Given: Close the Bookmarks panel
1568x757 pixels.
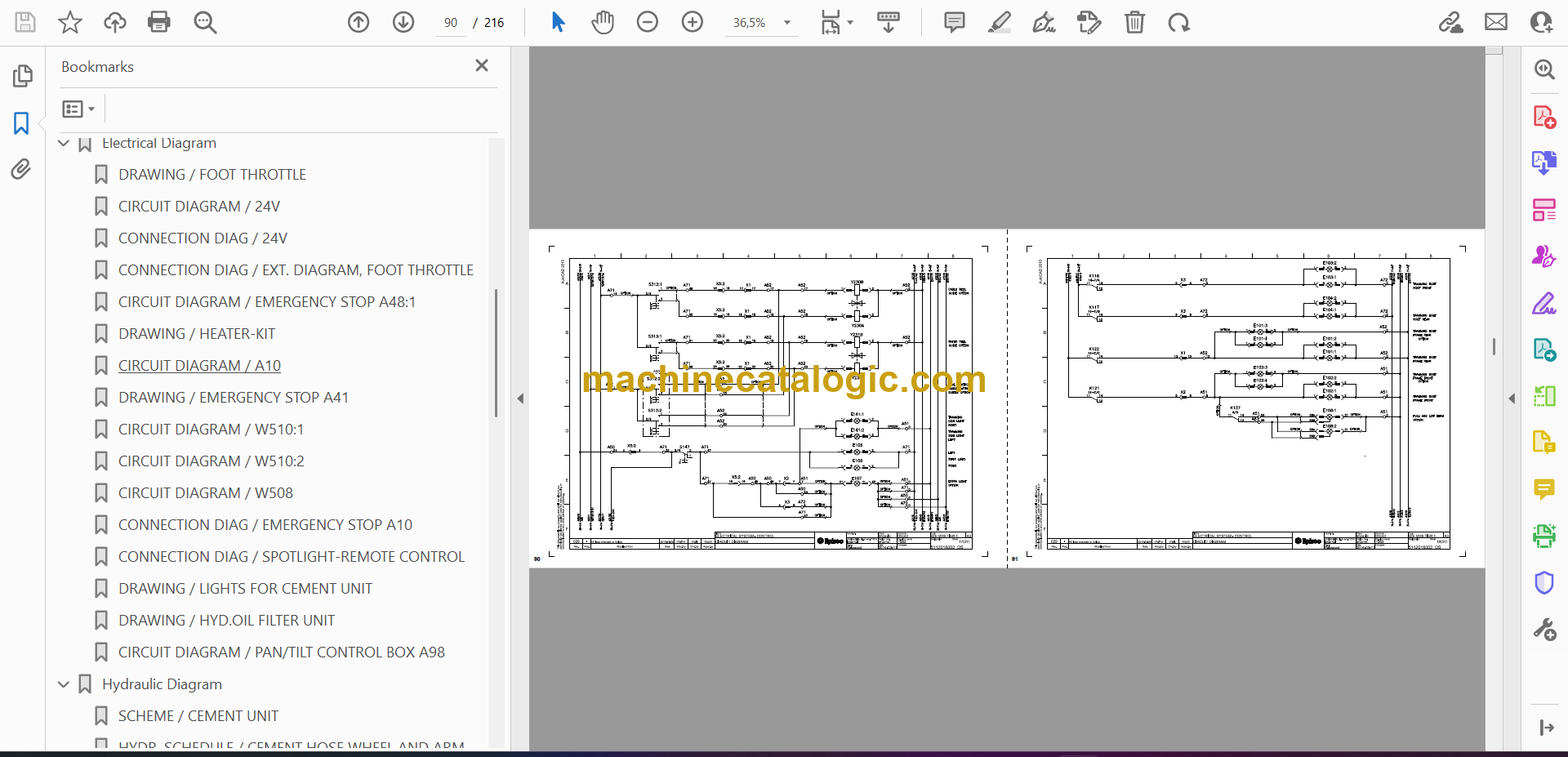Looking at the screenshot, I should point(482,65).
